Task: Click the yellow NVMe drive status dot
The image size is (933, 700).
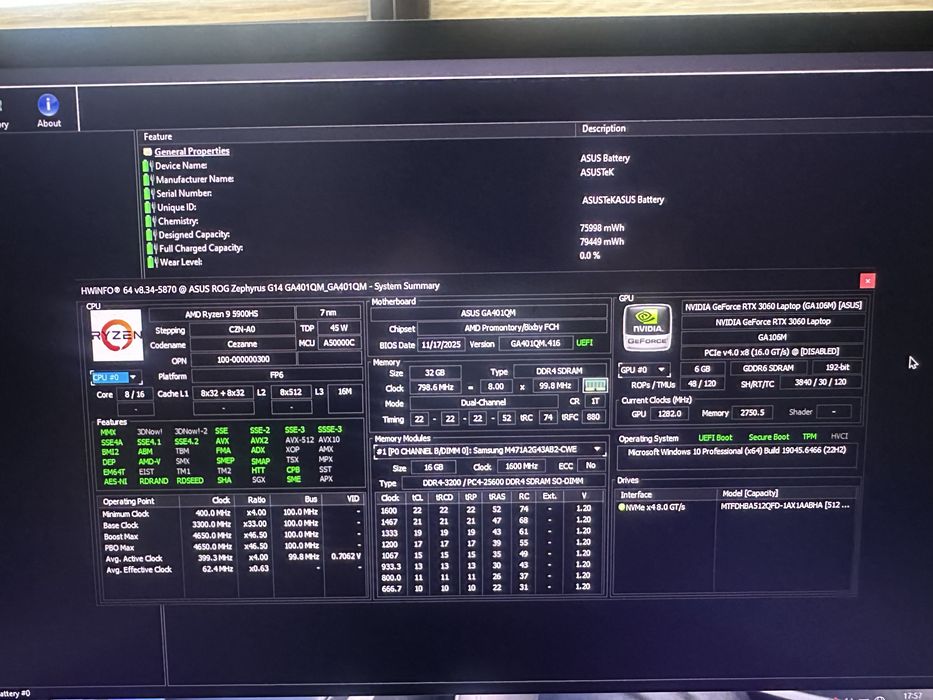Action: click(621, 507)
